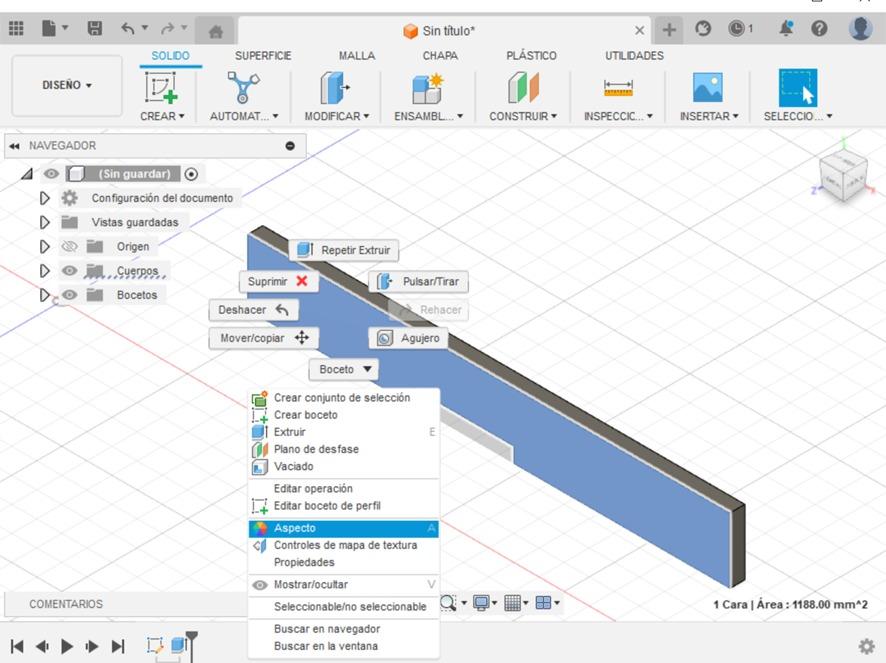
Task: Click the Automate icon
Action: (243, 88)
